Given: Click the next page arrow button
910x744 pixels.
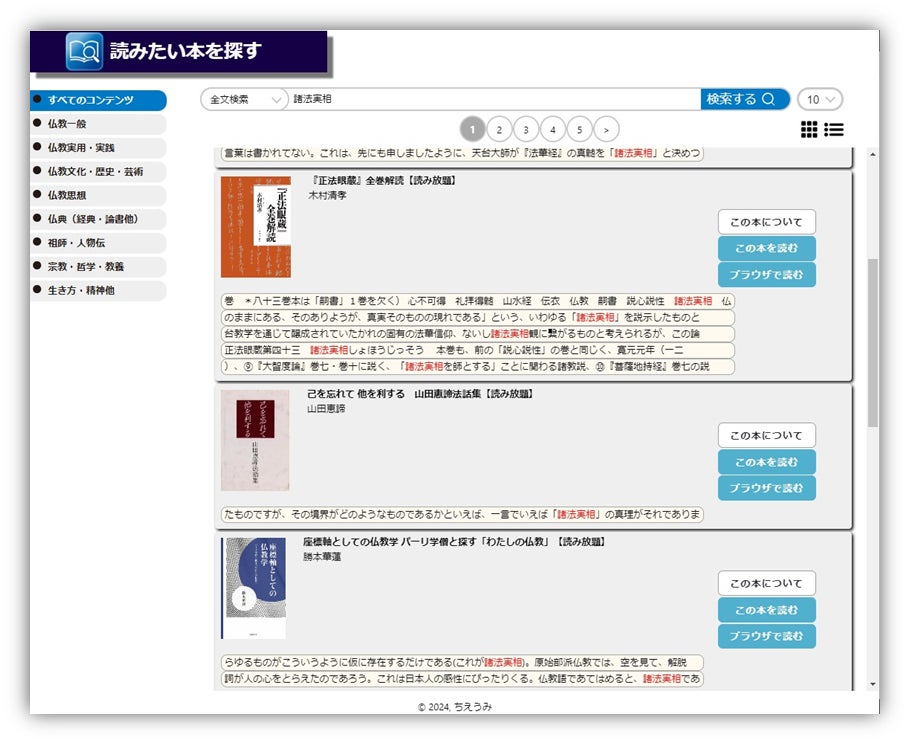Looking at the screenshot, I should (606, 129).
